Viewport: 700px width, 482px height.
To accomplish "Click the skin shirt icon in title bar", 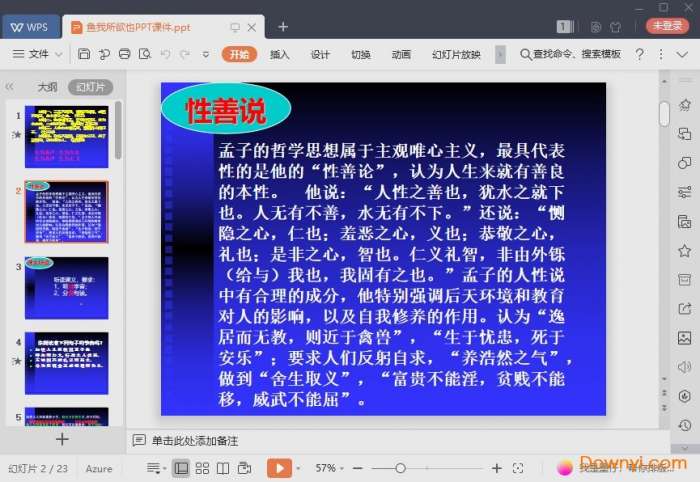I will 616,27.
